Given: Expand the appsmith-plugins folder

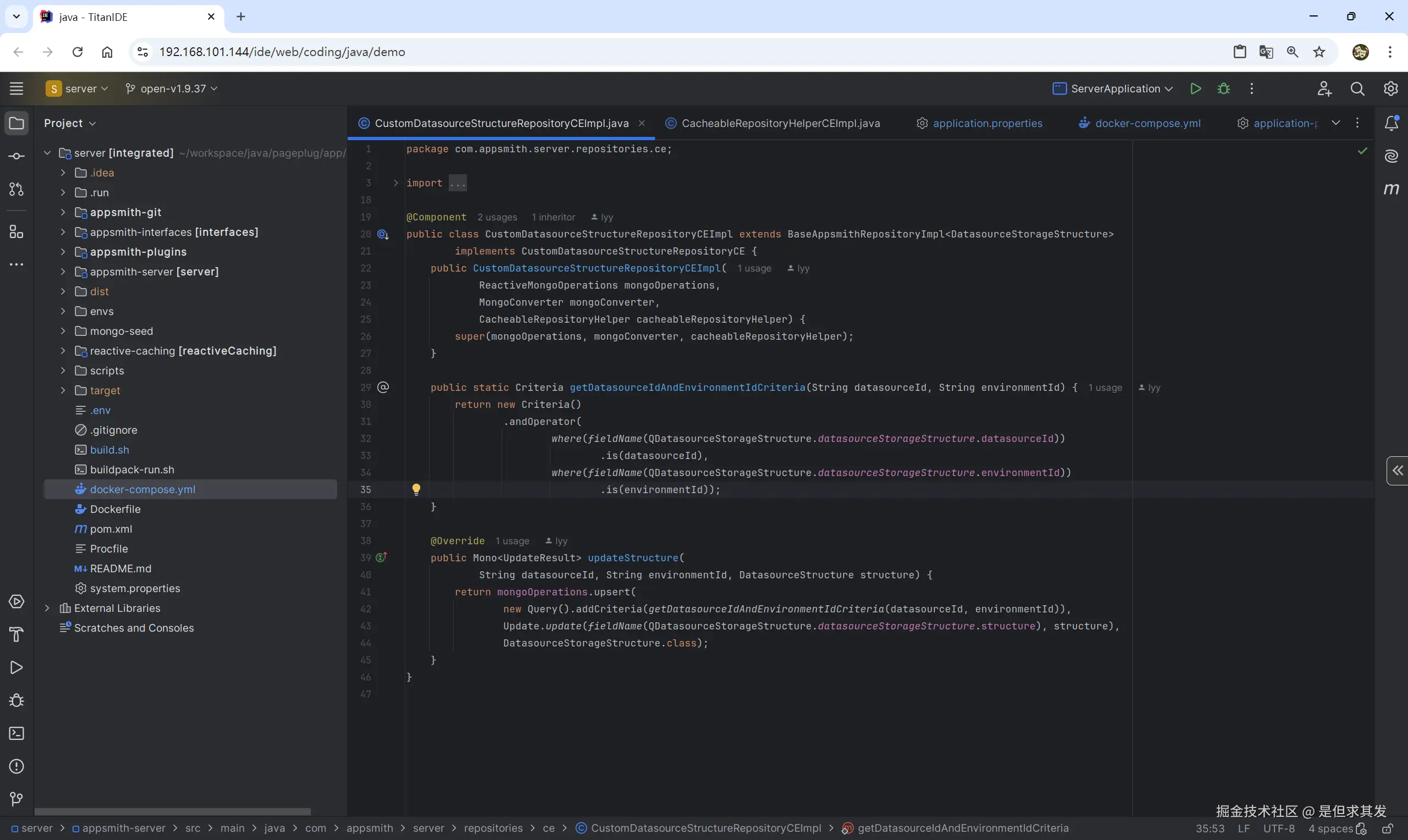Looking at the screenshot, I should click(63, 252).
